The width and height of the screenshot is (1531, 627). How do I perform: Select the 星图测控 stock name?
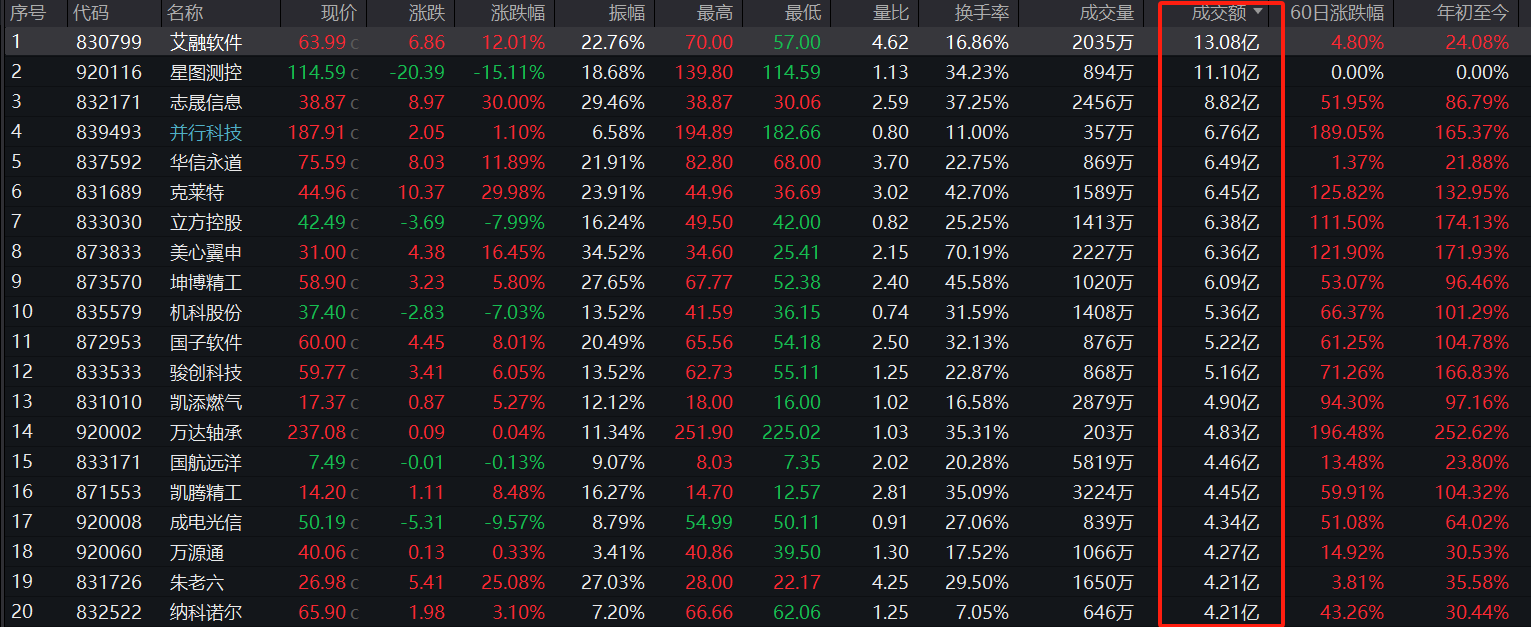(x=205, y=73)
